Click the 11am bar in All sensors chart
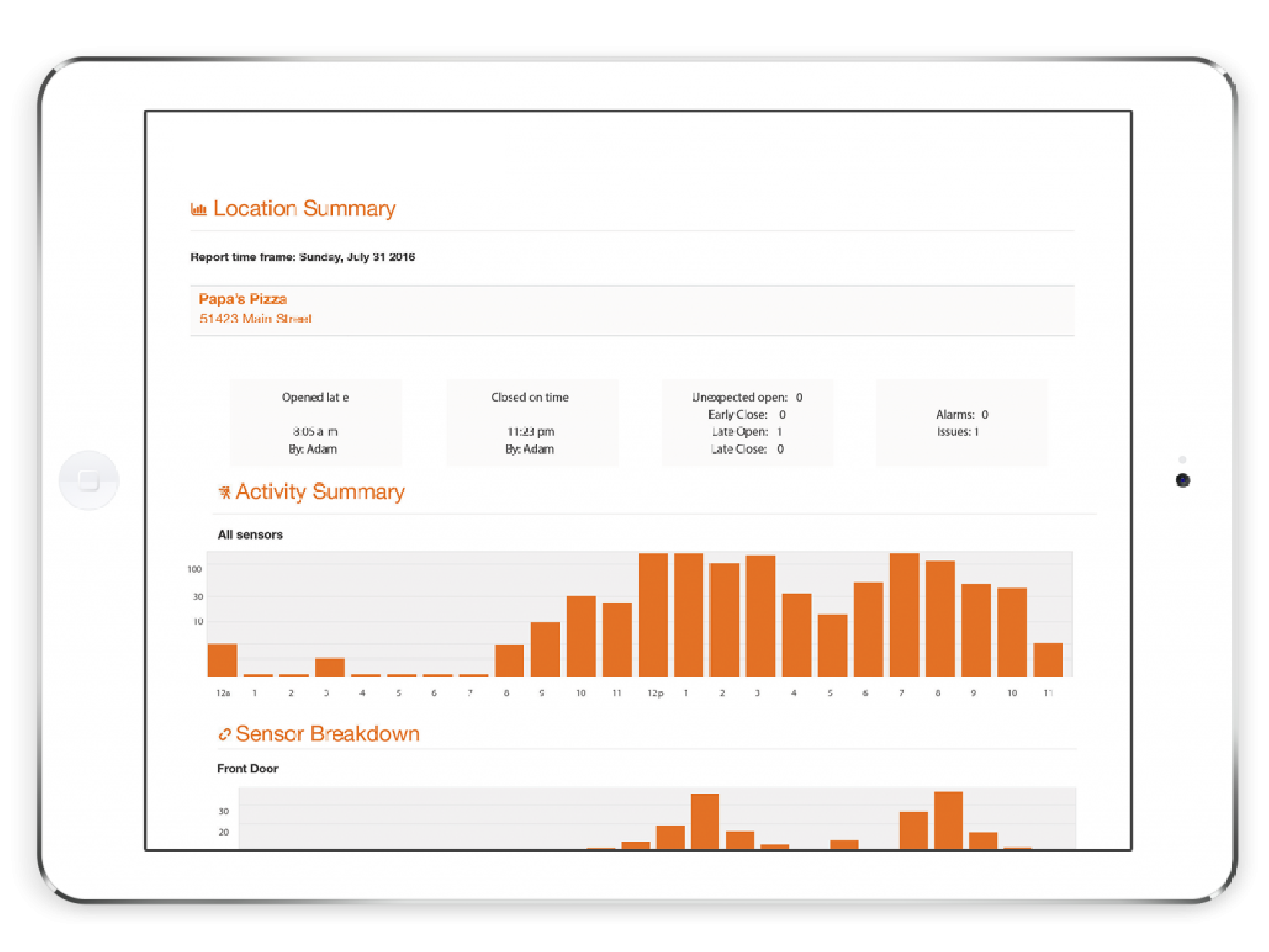 pyautogui.click(x=617, y=640)
